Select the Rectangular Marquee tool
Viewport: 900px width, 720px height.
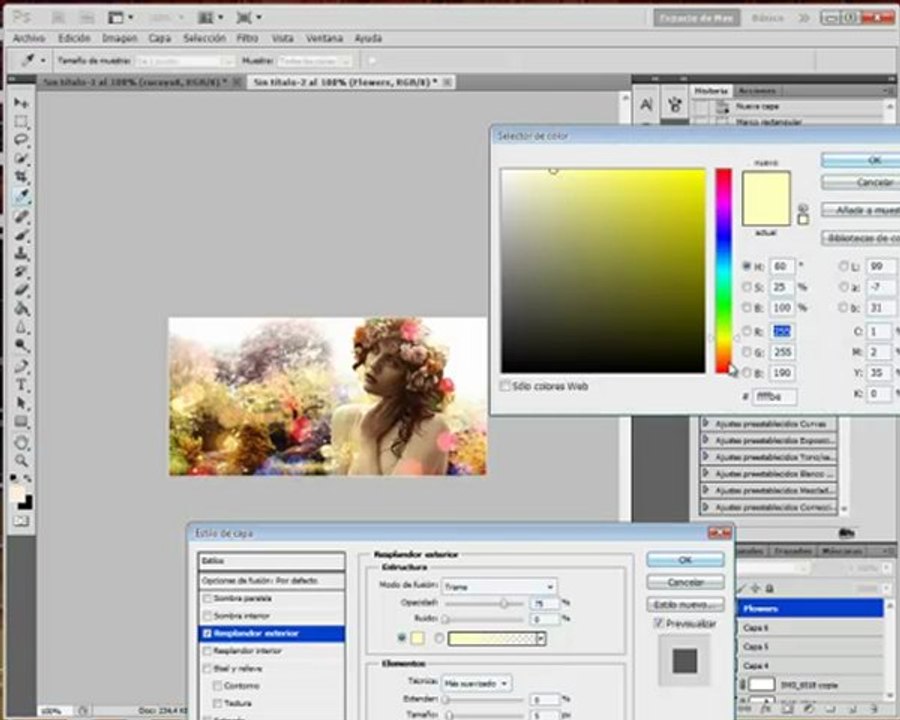pyautogui.click(x=21, y=121)
